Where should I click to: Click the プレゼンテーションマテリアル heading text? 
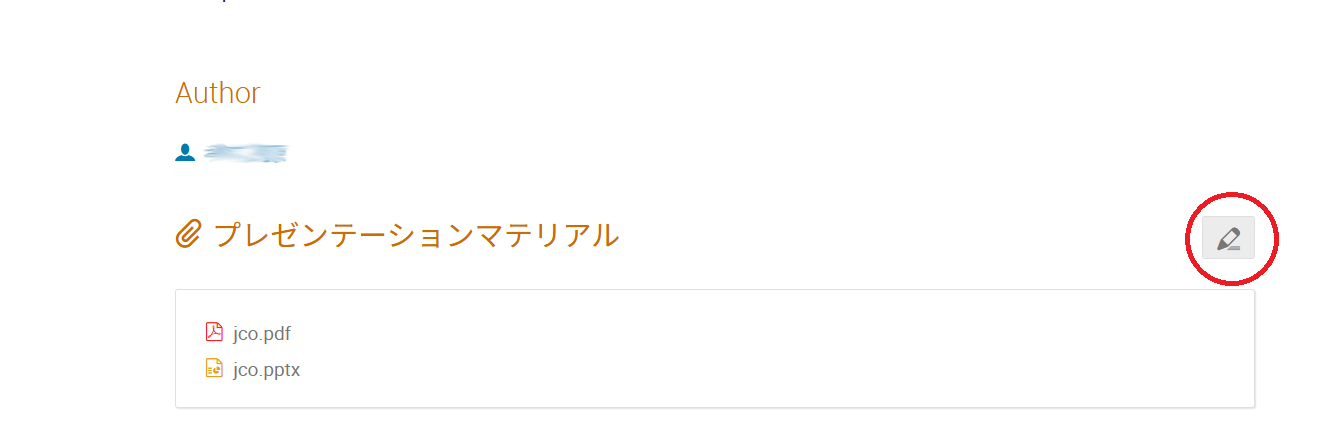(416, 236)
